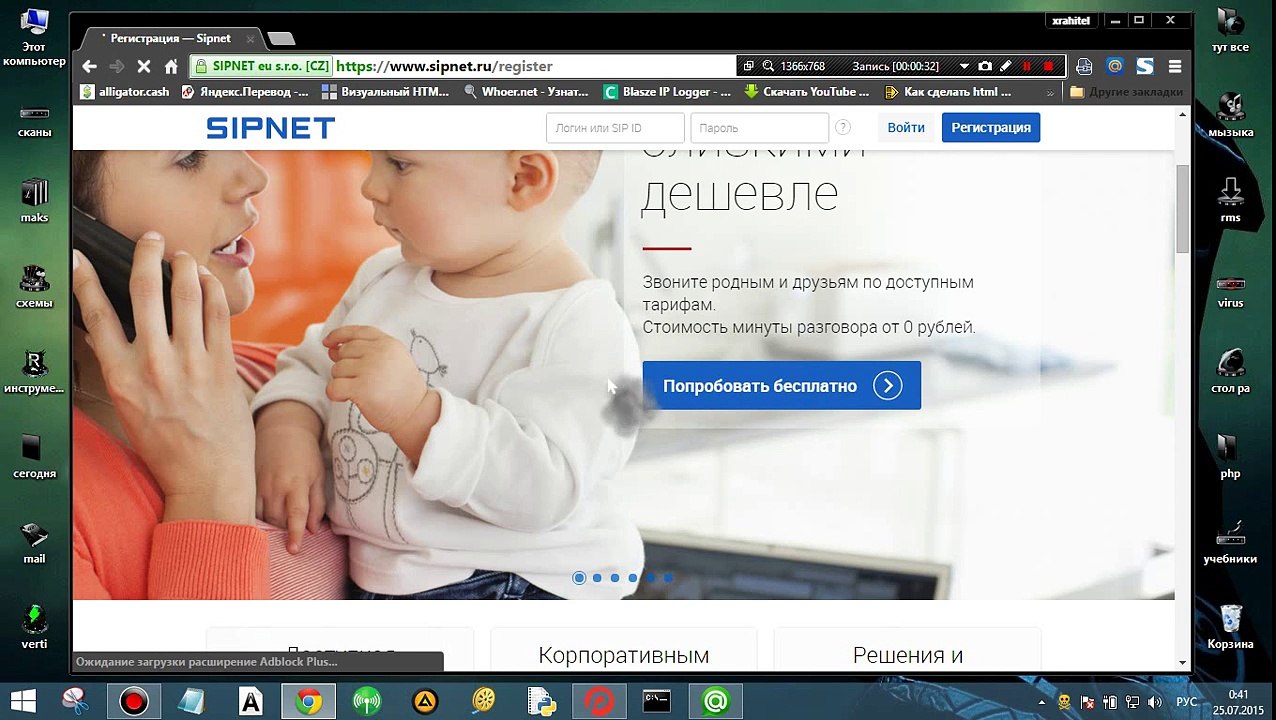Open the Корзина recycle bin desktop icon
The width and height of the screenshot is (1276, 720).
tap(1230, 626)
